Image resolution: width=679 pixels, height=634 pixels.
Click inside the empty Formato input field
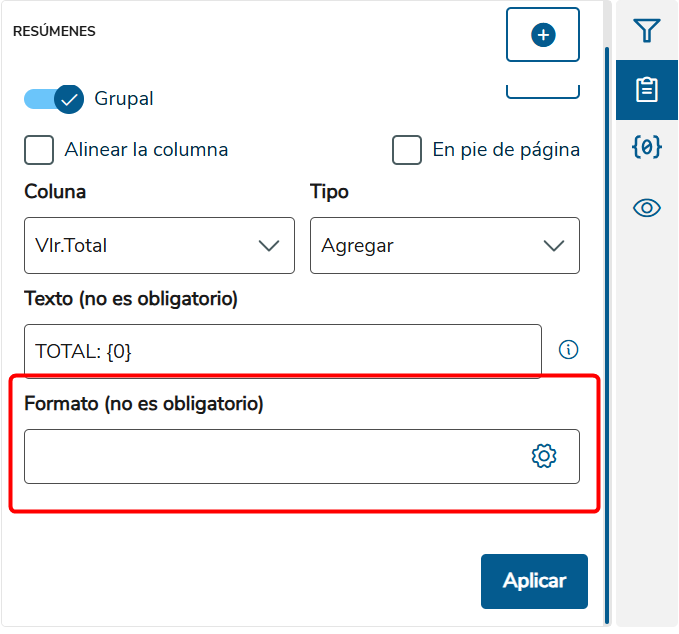tap(302, 456)
